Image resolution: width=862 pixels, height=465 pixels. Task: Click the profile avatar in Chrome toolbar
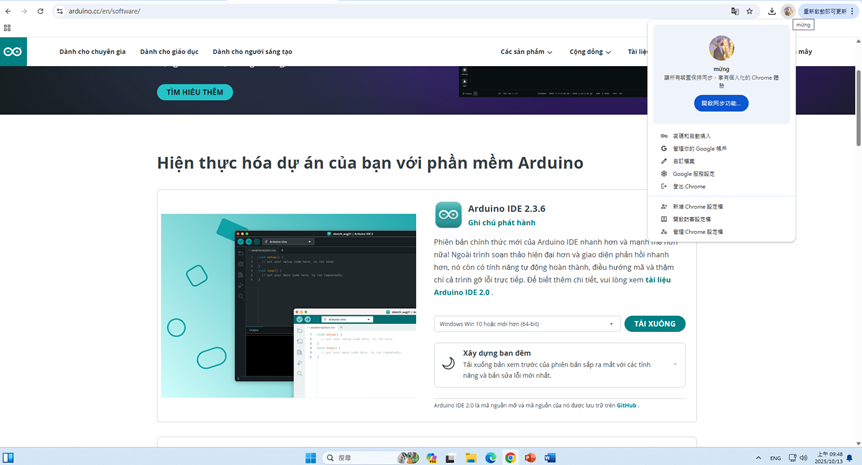(x=788, y=11)
